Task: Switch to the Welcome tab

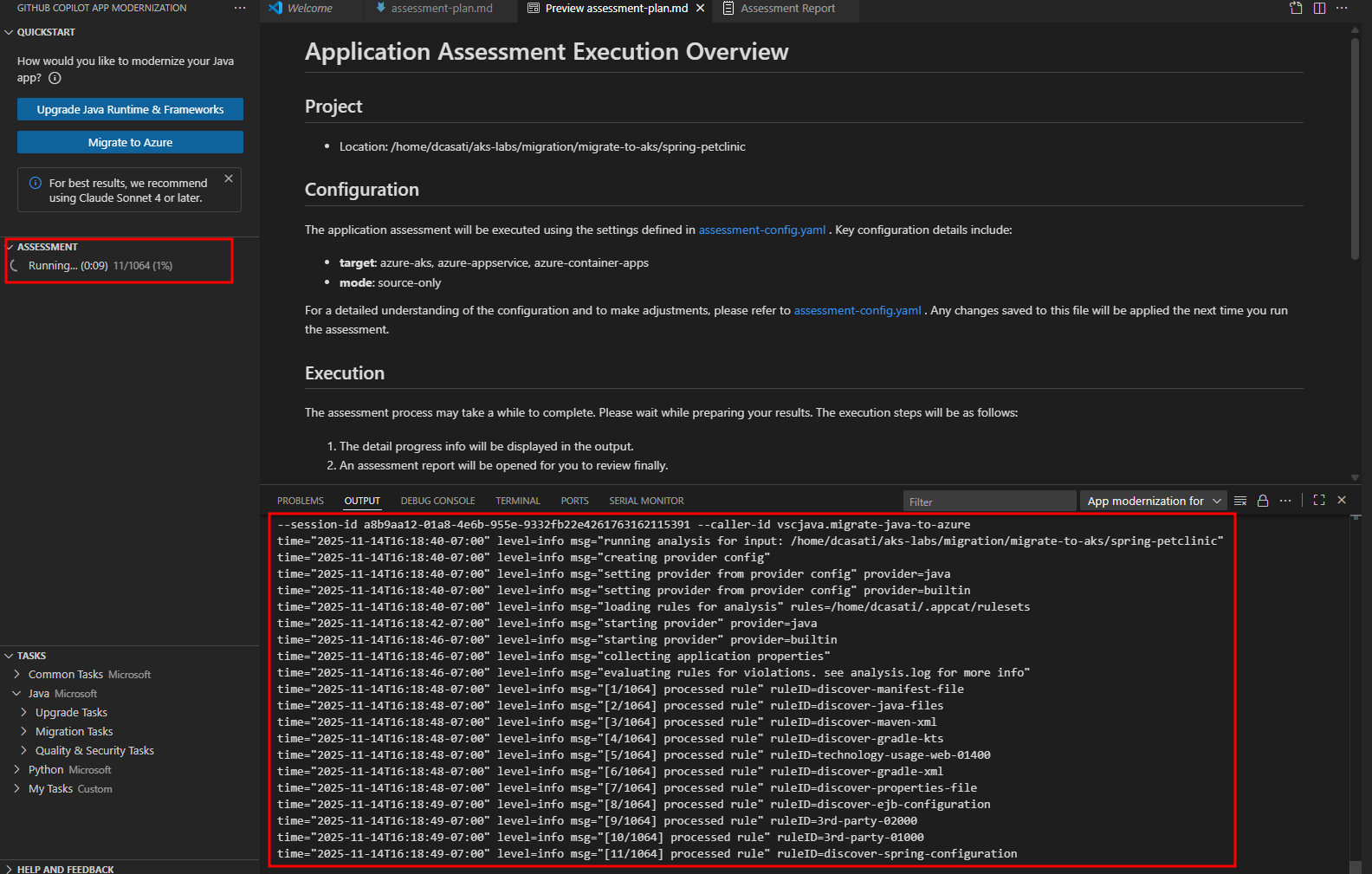Action: pyautogui.click(x=310, y=9)
